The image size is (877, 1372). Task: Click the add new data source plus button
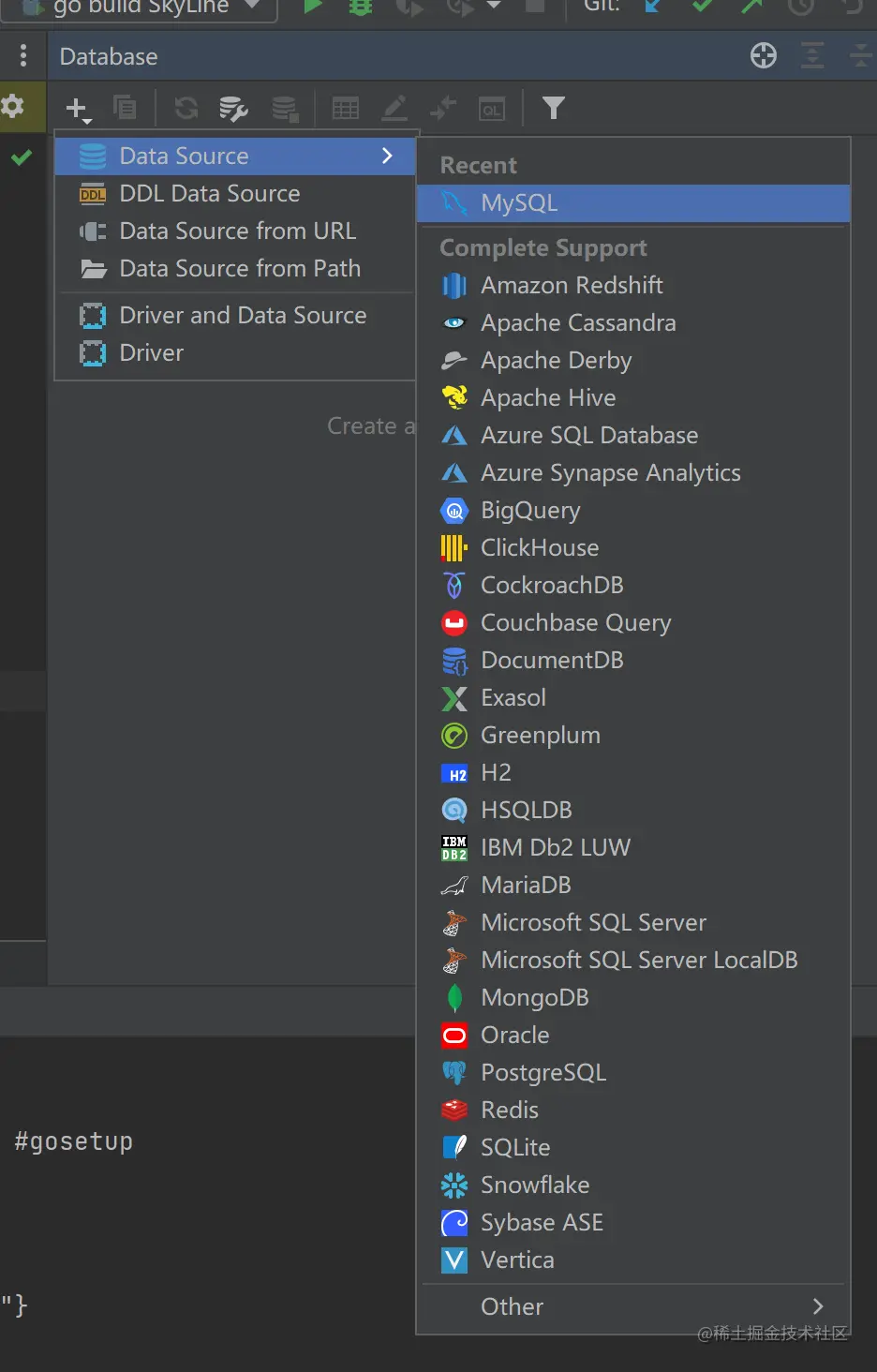click(78, 109)
